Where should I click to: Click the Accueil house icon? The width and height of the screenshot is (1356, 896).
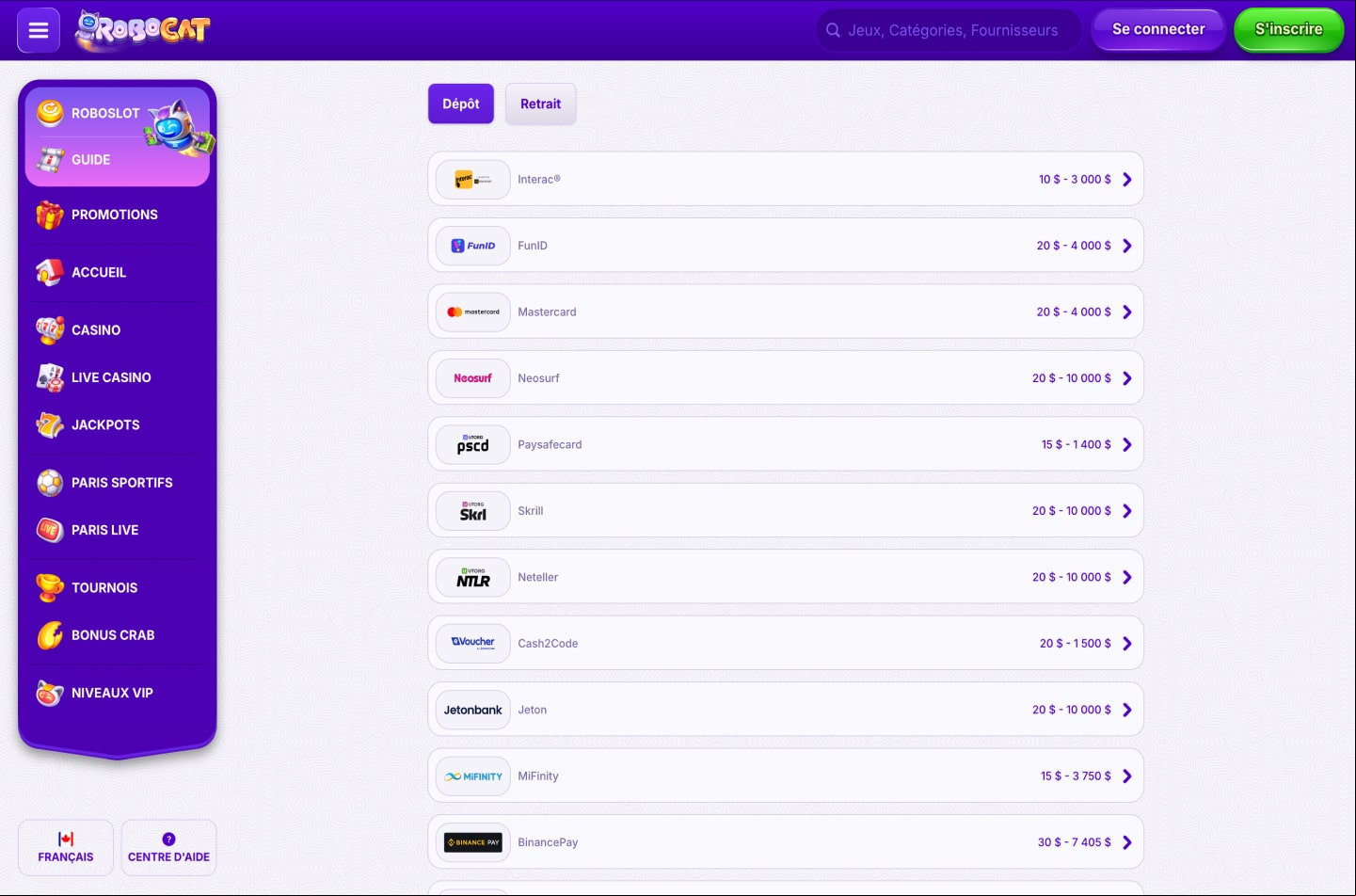[x=50, y=272]
